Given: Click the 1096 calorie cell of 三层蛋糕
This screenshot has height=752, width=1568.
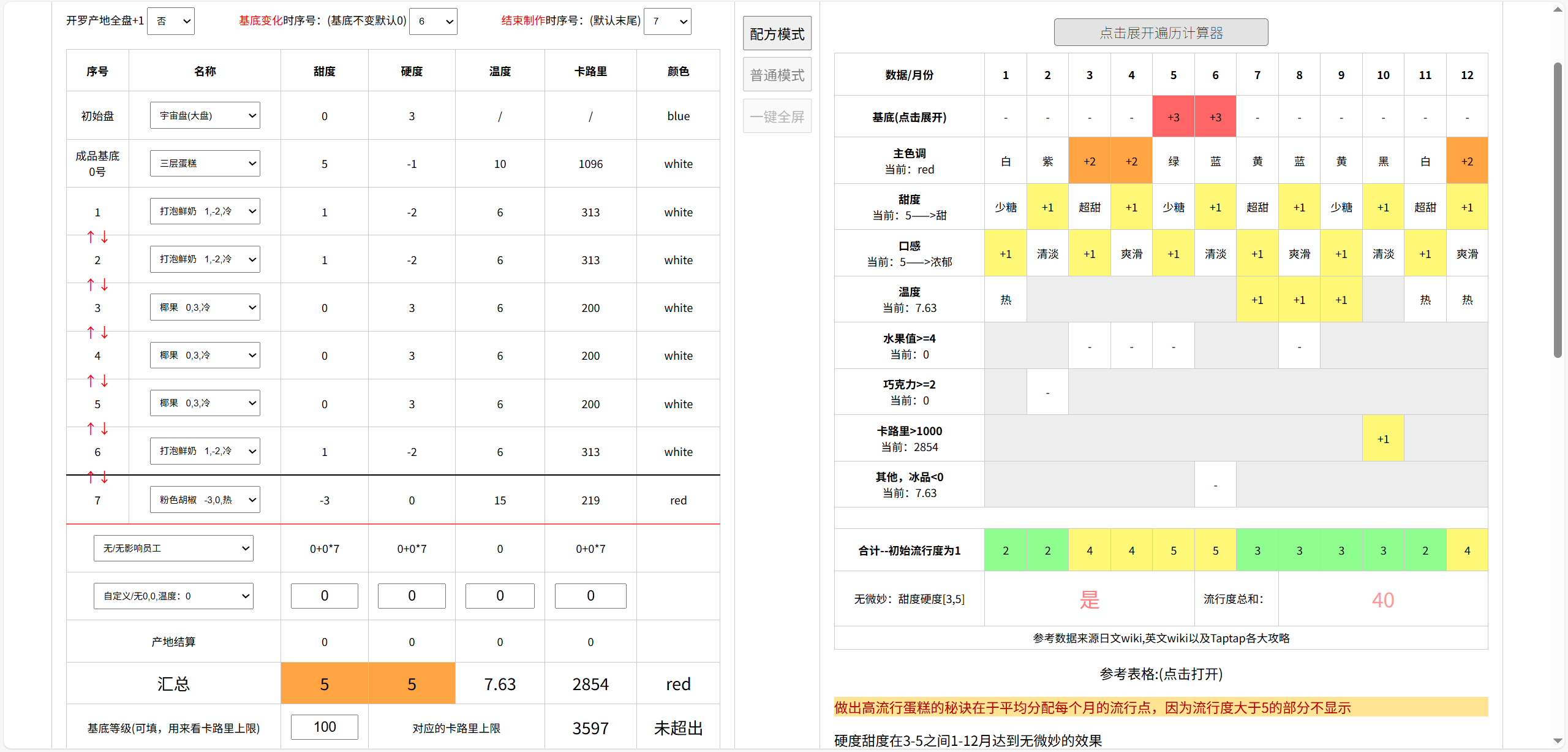Looking at the screenshot, I should [x=590, y=164].
